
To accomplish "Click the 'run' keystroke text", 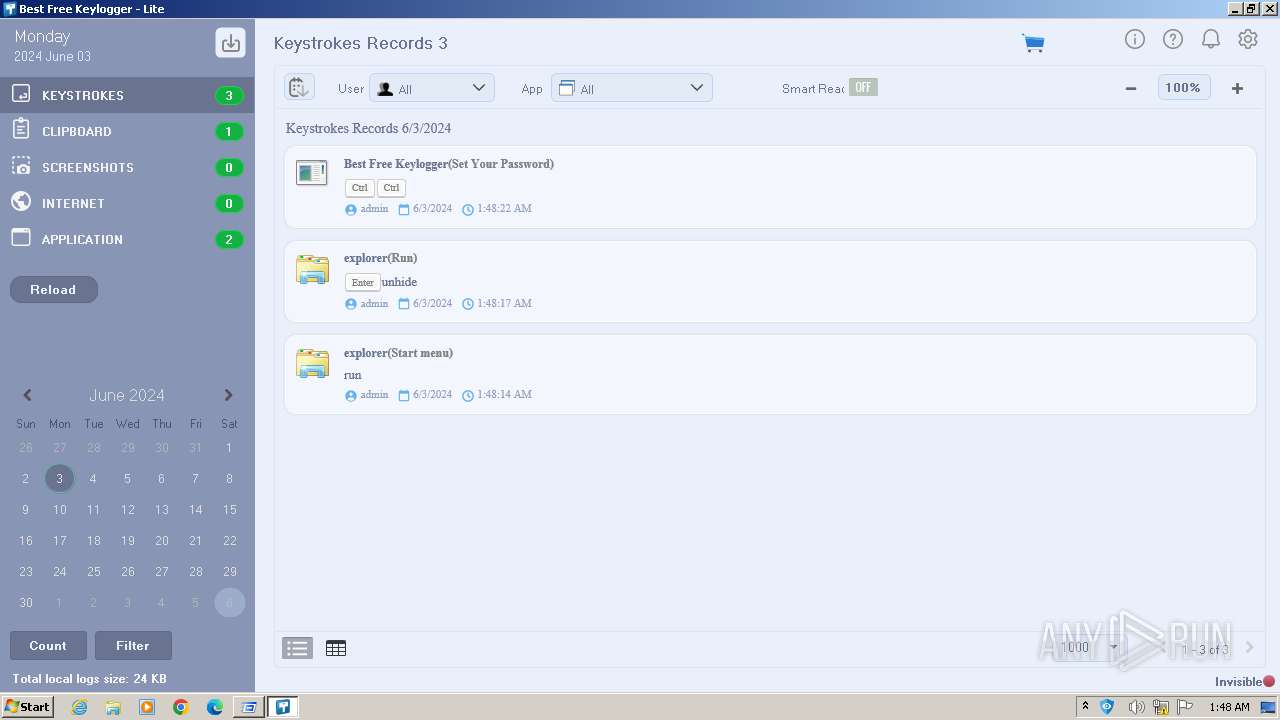I will [353, 375].
